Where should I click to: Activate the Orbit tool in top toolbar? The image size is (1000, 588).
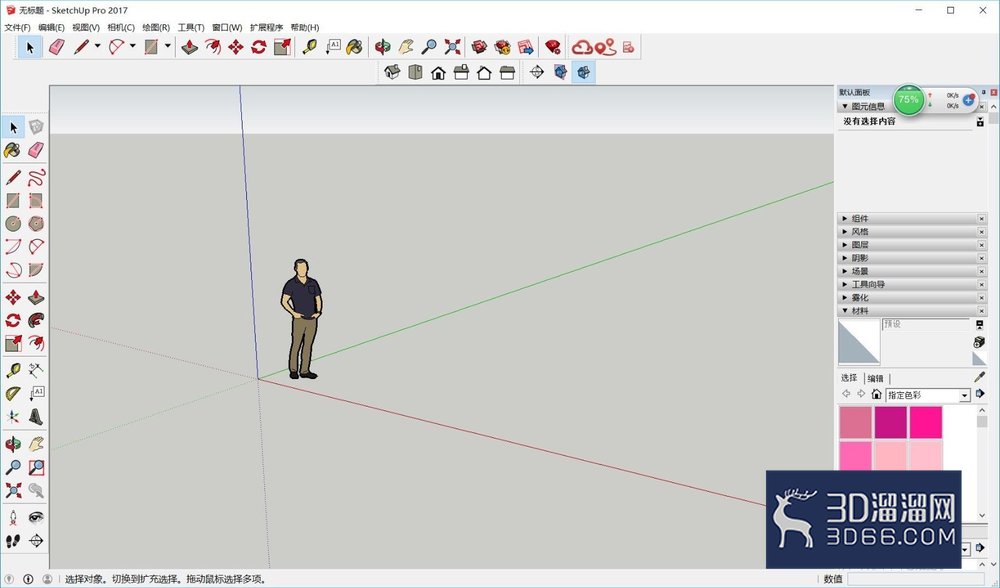click(x=383, y=47)
